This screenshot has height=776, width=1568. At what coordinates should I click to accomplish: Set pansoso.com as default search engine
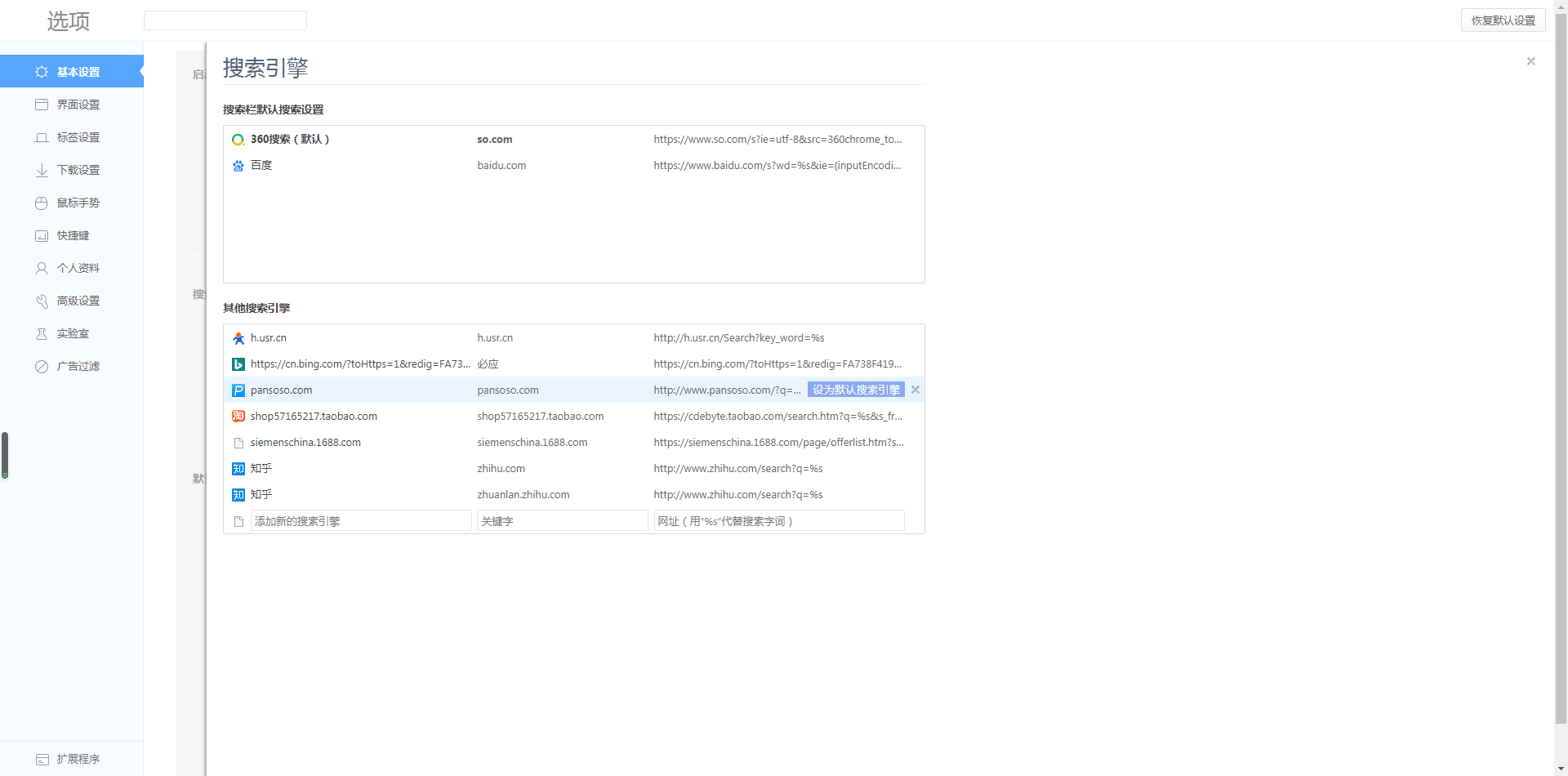pos(855,390)
